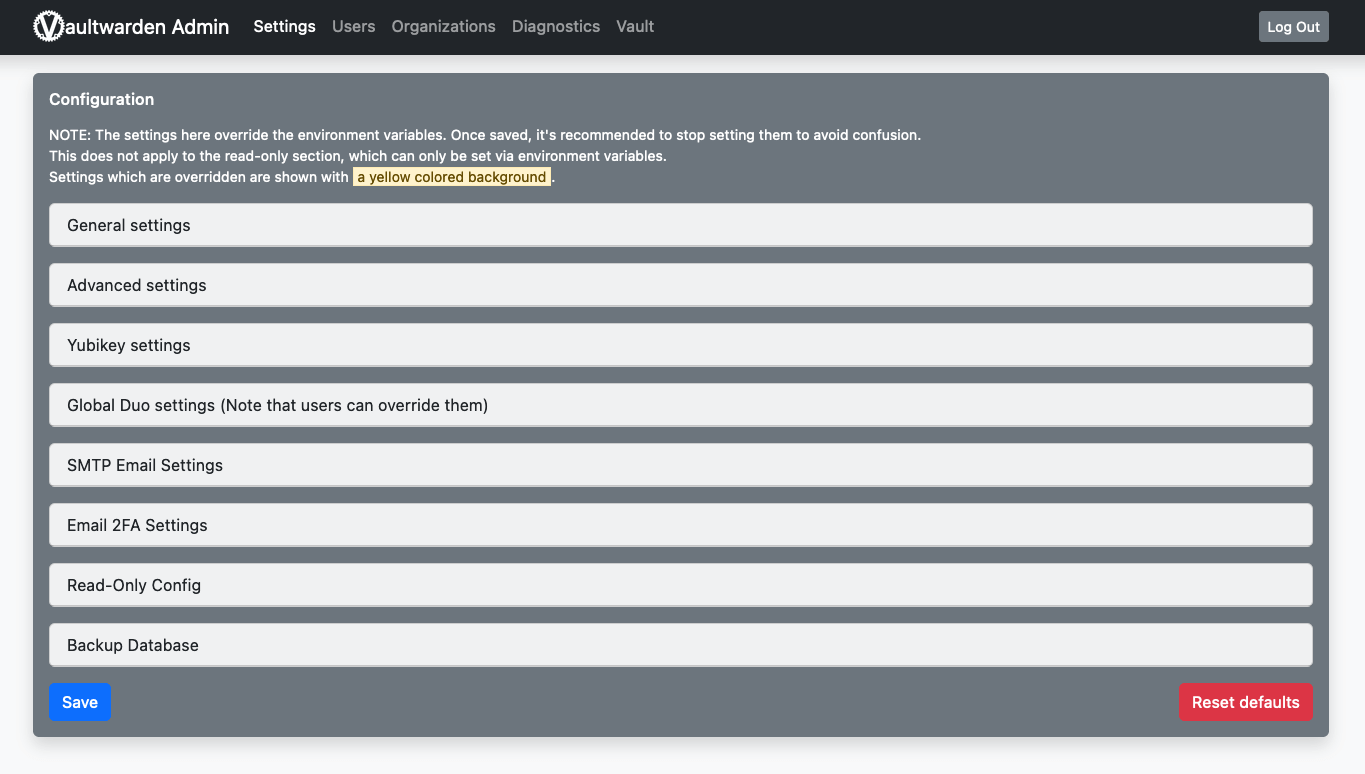The image size is (1365, 774).
Task: Open the Yubikey settings panel
Action: (x=129, y=346)
